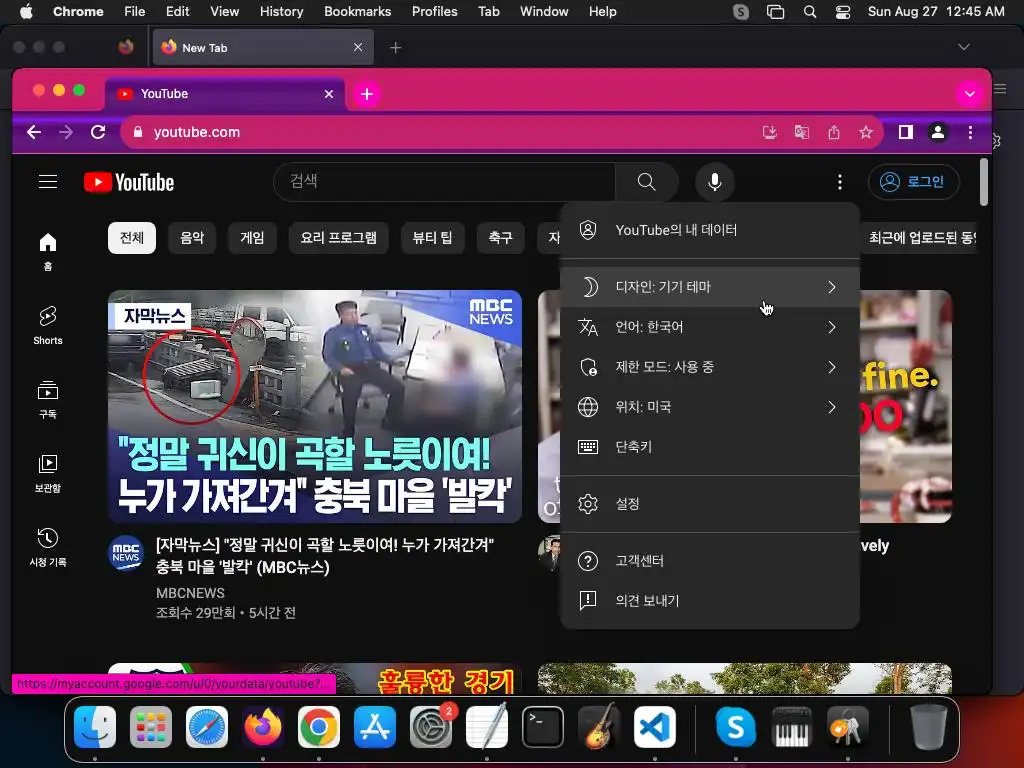Open the Chrome profile avatar
This screenshot has width=1024, height=768.
[938, 133]
